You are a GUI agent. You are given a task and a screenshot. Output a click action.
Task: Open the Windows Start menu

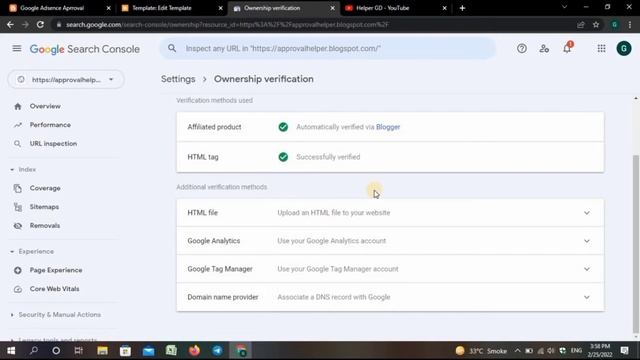click(x=11, y=351)
